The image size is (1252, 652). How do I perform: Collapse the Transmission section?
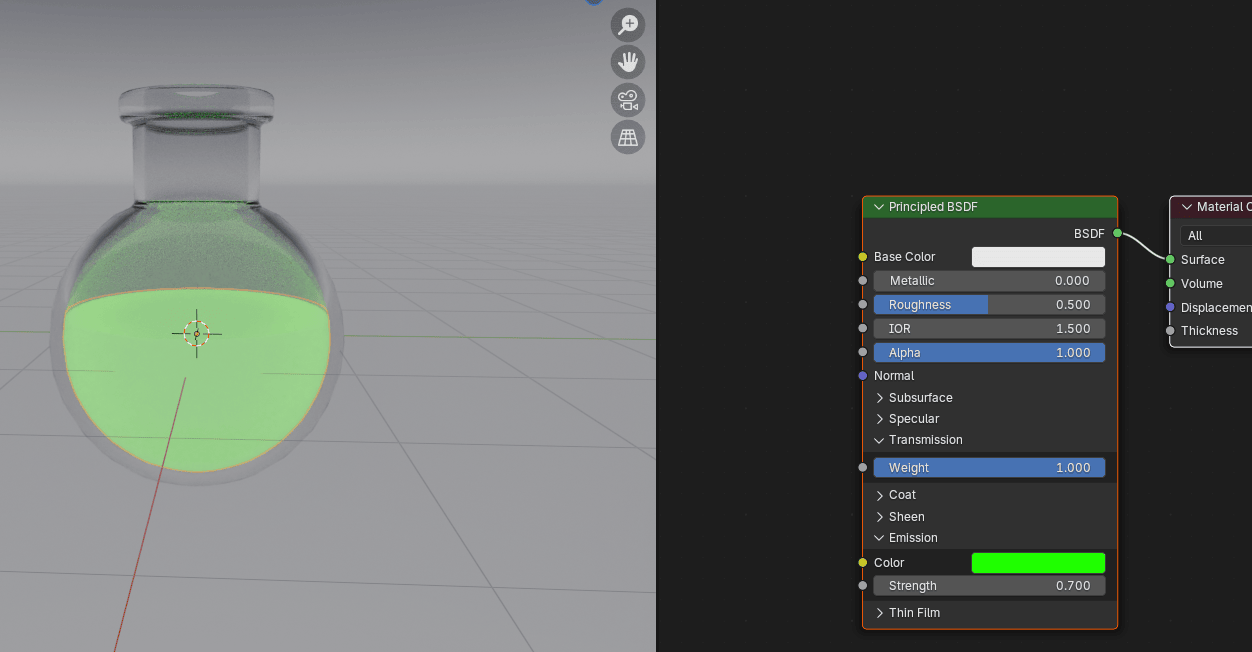pos(880,440)
